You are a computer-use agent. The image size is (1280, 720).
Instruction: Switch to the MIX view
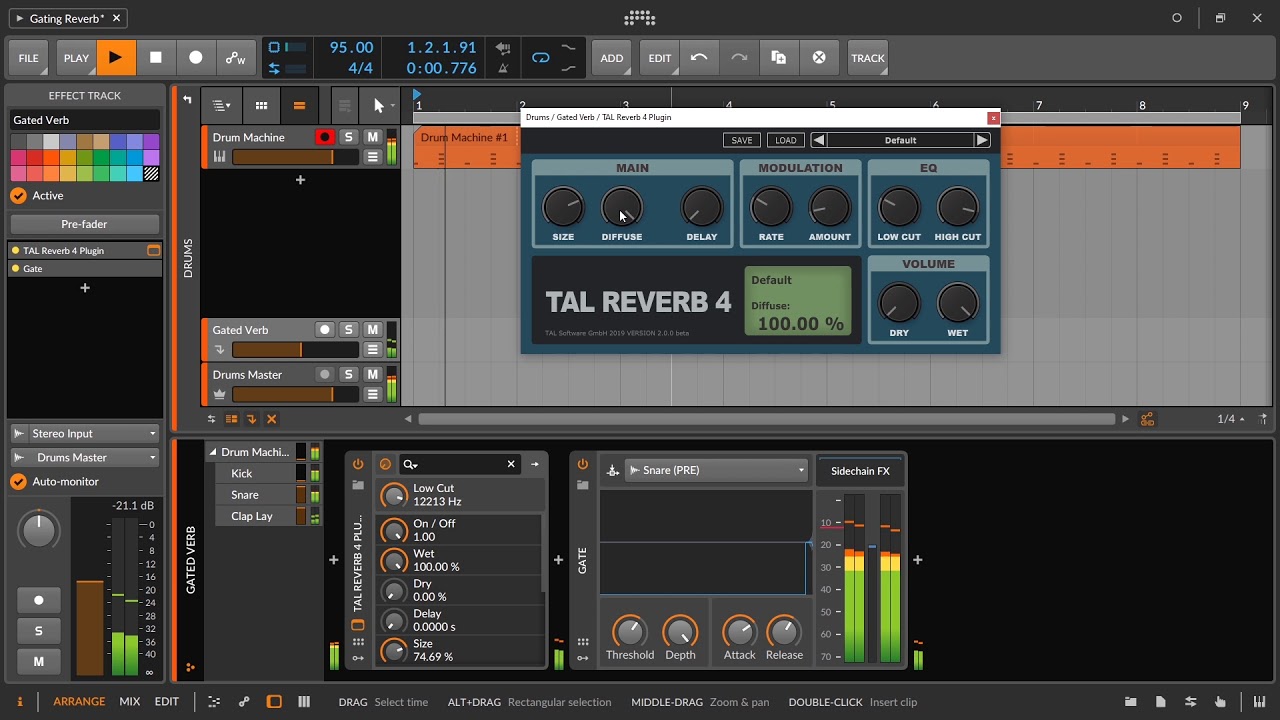pyautogui.click(x=130, y=702)
